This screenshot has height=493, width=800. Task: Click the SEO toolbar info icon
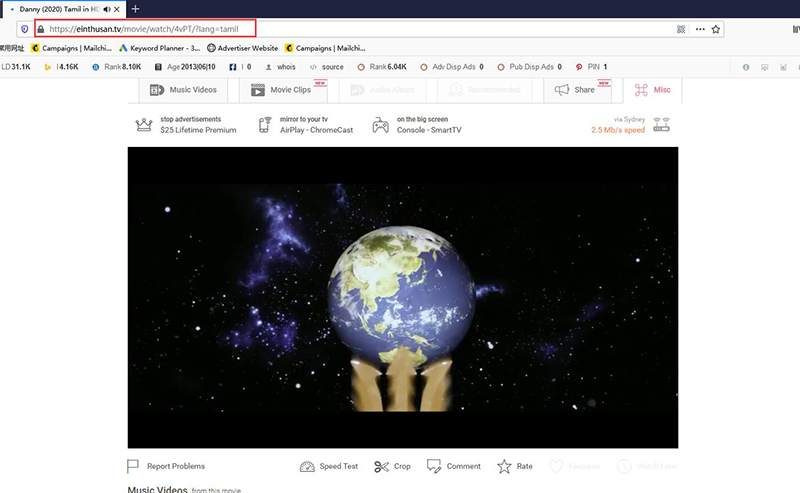pos(746,67)
